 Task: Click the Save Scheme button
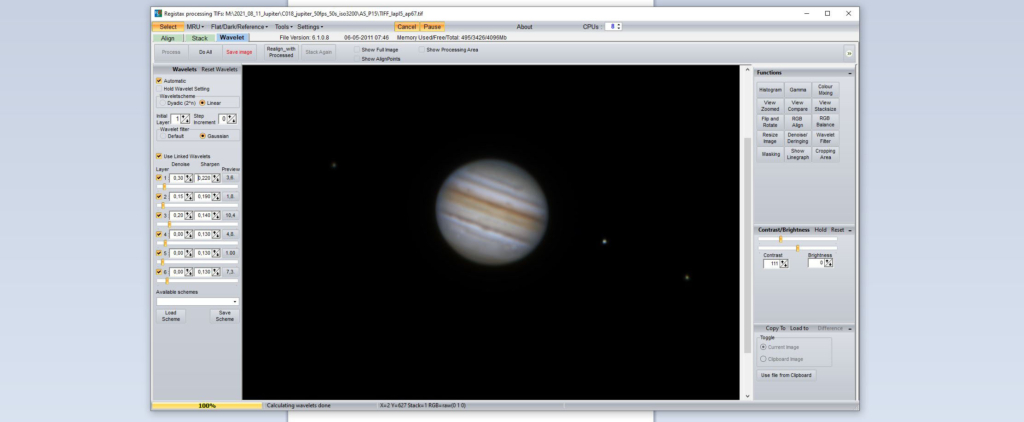[x=225, y=316]
